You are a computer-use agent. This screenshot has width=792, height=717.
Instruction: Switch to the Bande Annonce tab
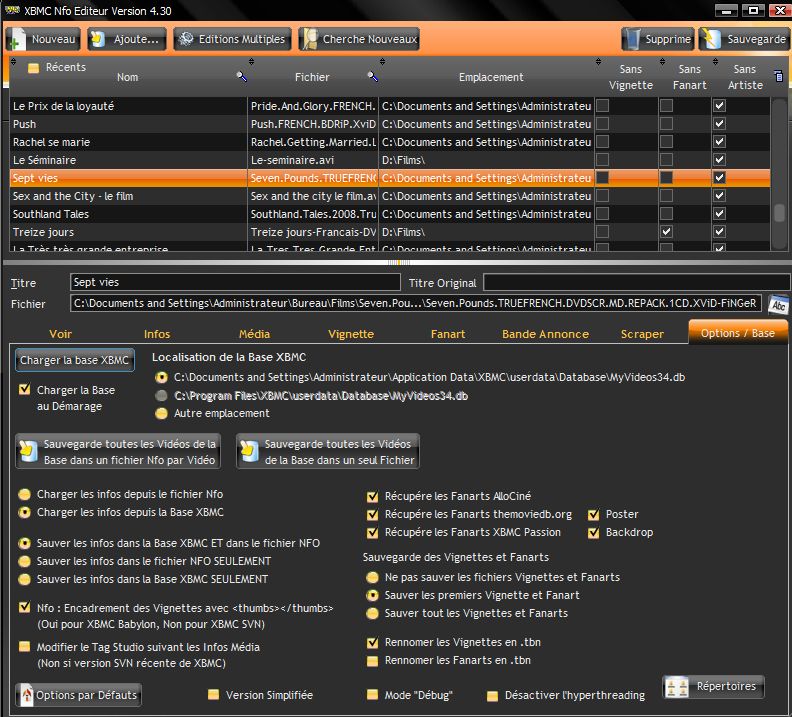point(546,334)
